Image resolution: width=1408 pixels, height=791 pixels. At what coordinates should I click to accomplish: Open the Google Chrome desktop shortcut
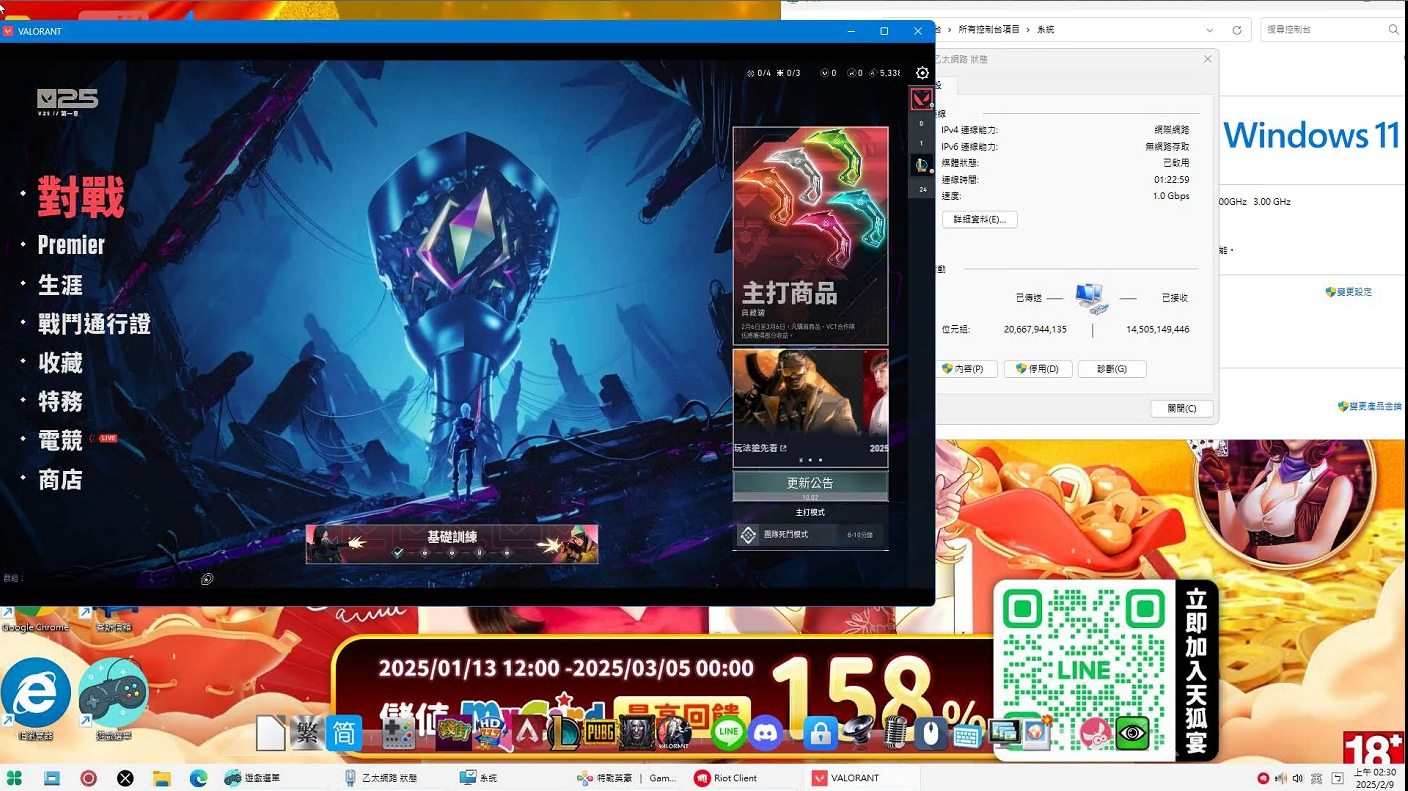pos(36,620)
